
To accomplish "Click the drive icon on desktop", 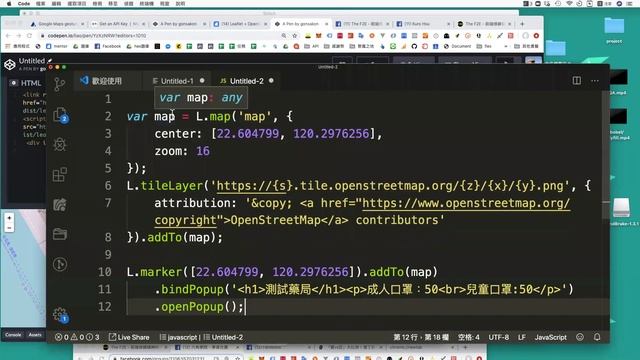I will point(621,208).
